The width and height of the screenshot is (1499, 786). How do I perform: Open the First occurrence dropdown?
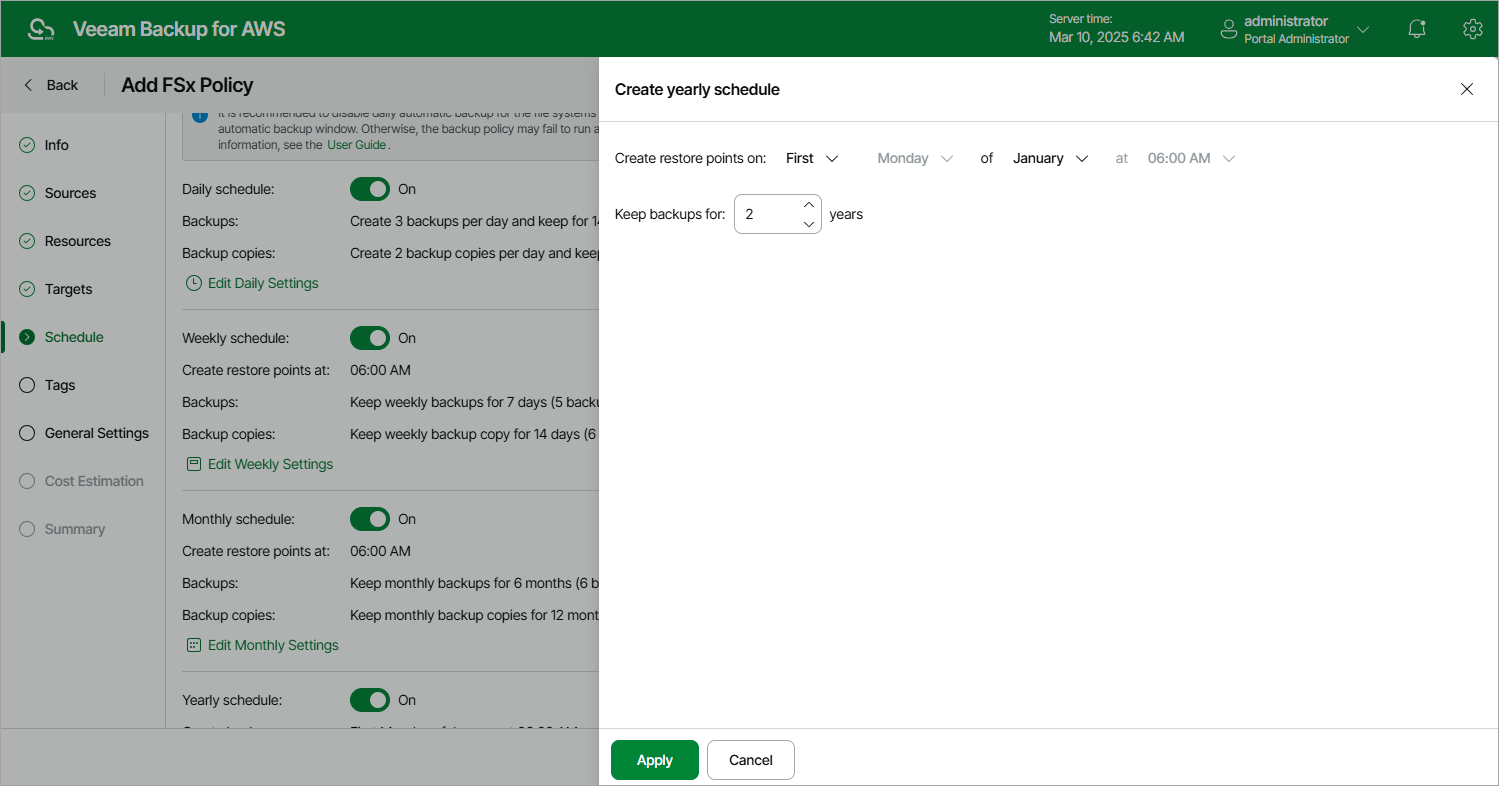[811, 158]
